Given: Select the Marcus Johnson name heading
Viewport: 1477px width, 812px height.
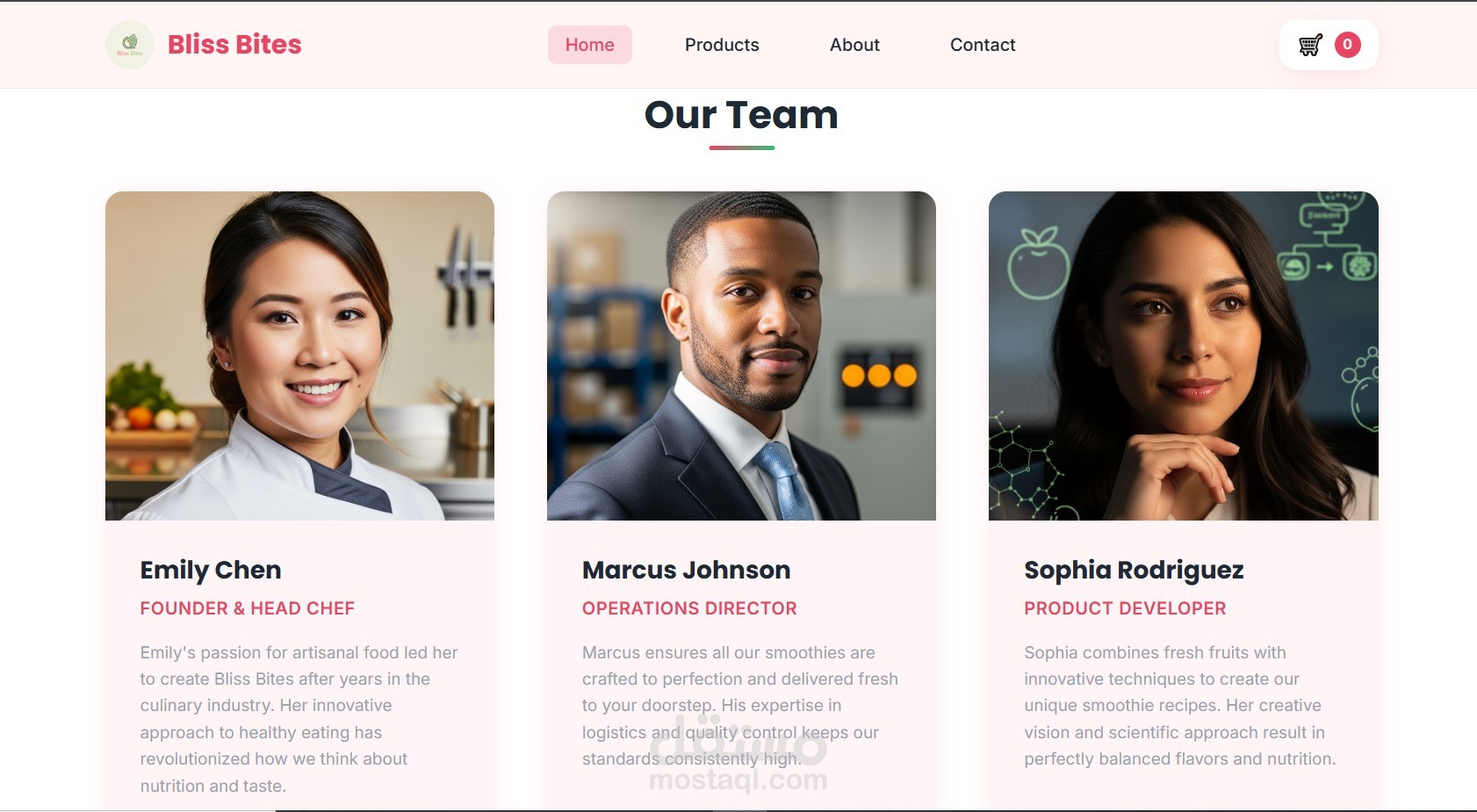Looking at the screenshot, I should pos(687,571).
